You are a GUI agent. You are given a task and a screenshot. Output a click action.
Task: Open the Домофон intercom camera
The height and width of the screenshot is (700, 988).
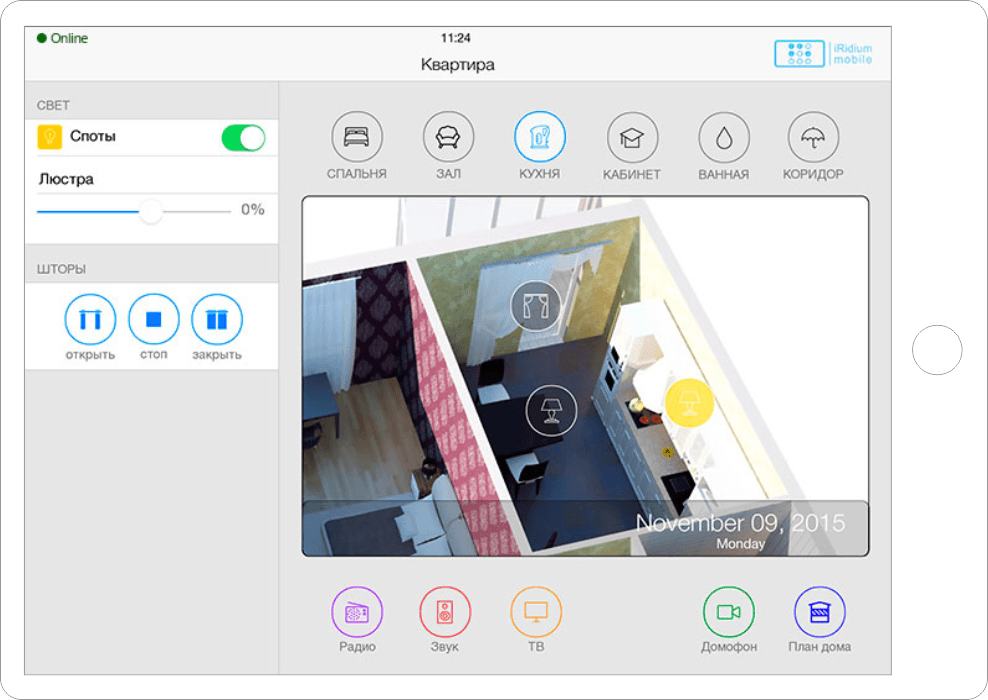(728, 613)
